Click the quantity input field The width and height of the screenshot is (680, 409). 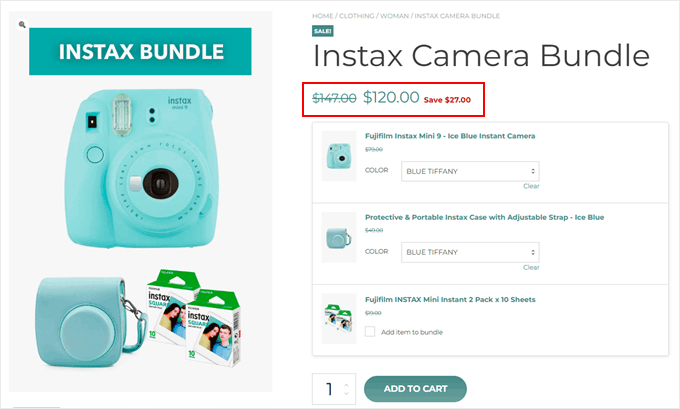[x=327, y=389]
